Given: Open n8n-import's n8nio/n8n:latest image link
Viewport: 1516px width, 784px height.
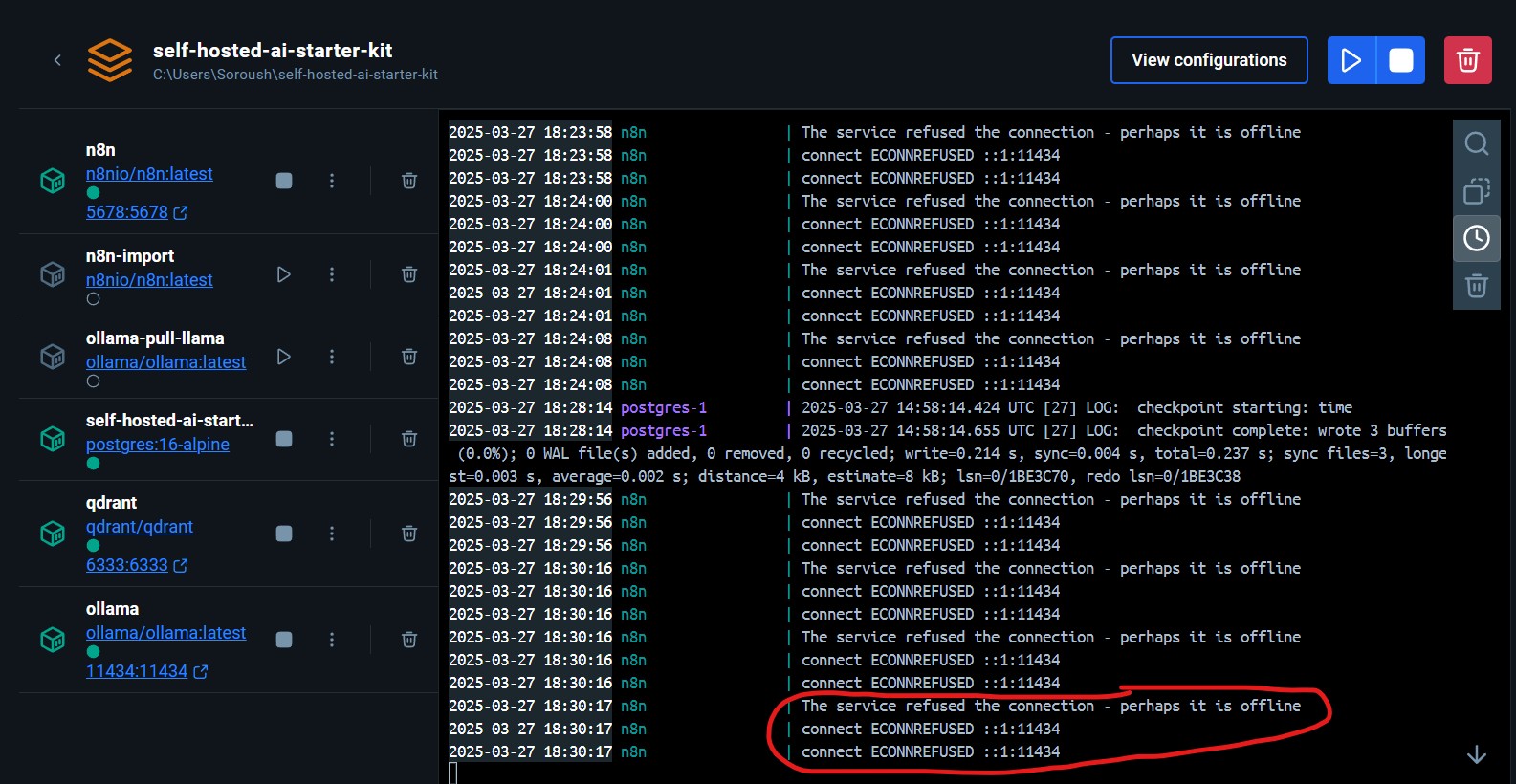Looking at the screenshot, I should (149, 280).
